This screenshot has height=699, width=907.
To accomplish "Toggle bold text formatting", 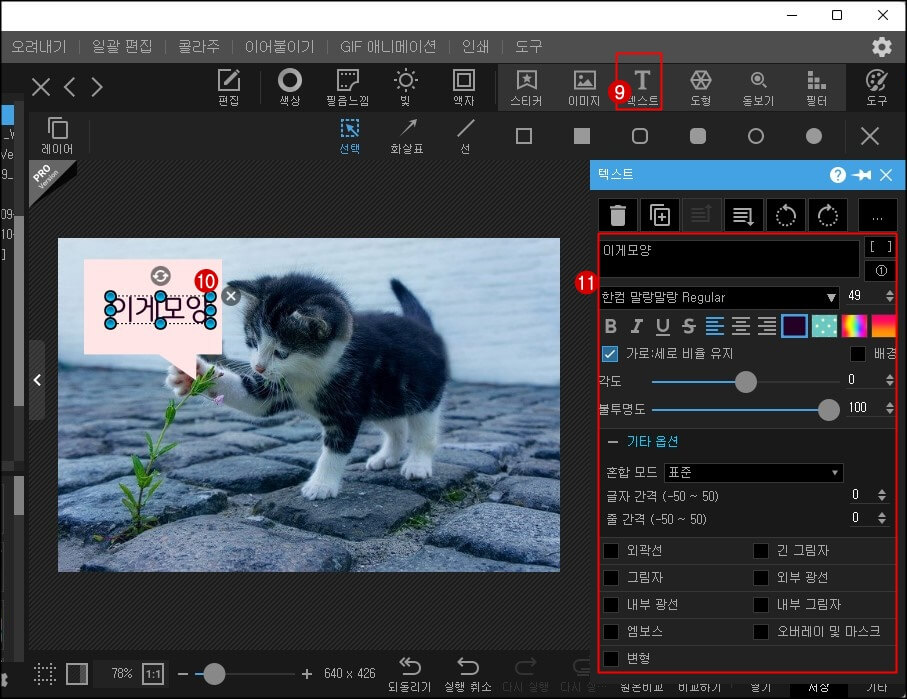I will pos(611,326).
